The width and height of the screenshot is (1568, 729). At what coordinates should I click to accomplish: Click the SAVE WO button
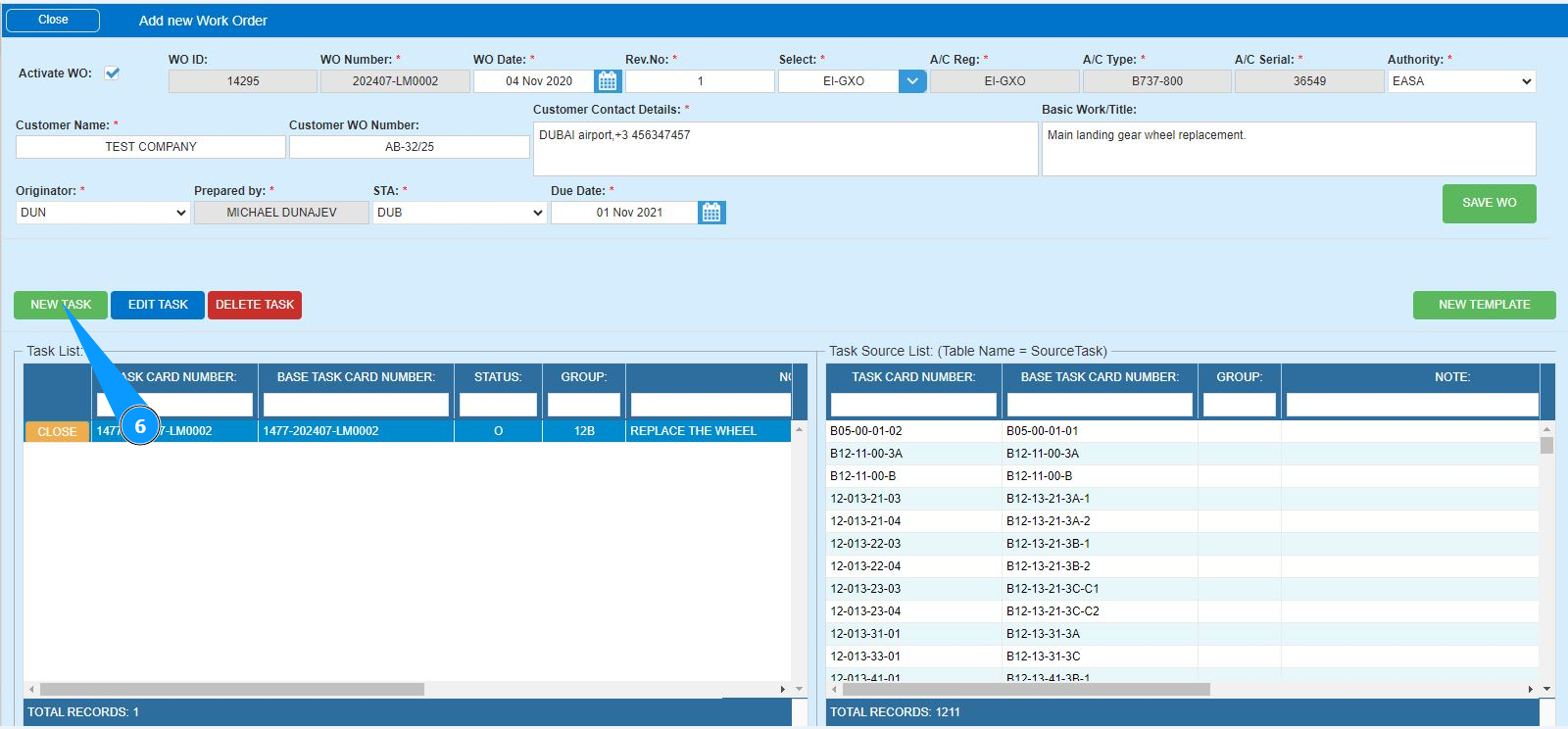1489,203
